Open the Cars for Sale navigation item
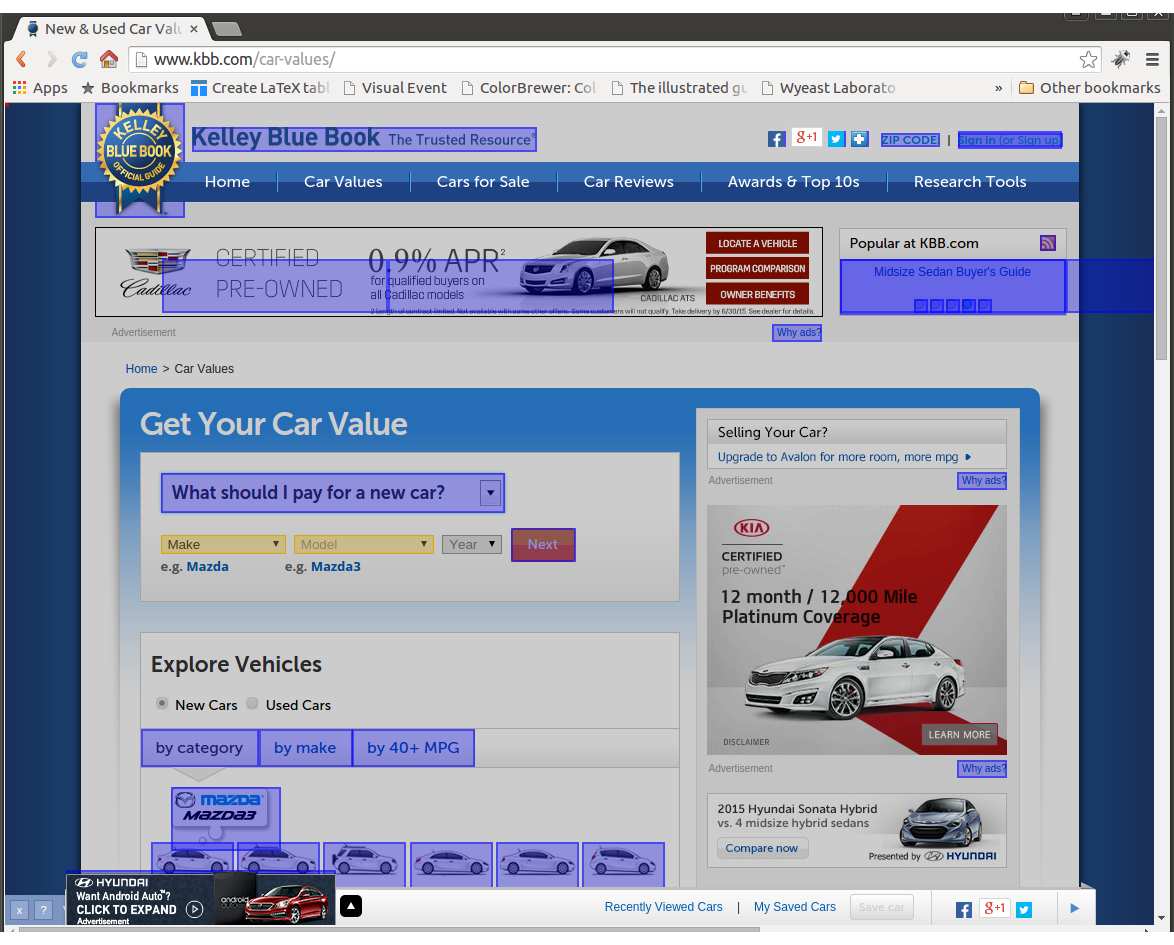 pyautogui.click(x=483, y=182)
